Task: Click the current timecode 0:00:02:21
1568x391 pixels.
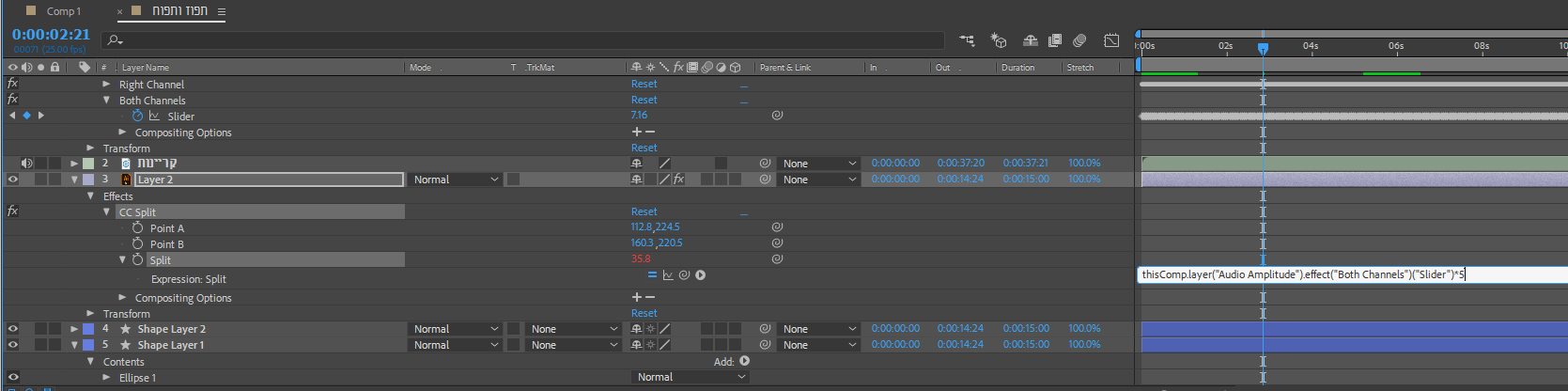Action: click(x=51, y=34)
